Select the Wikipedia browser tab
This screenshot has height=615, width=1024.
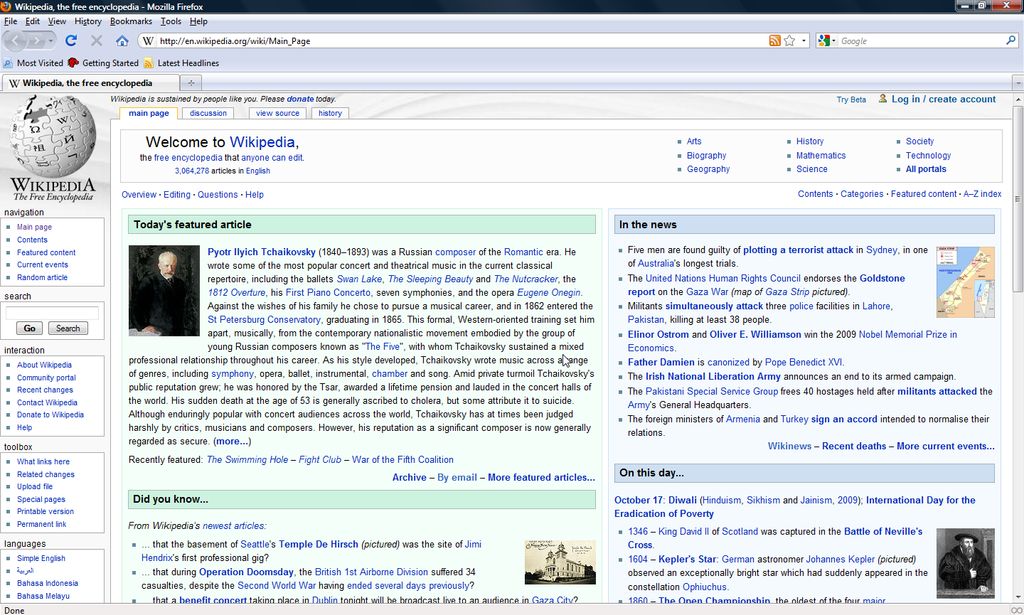coord(91,83)
